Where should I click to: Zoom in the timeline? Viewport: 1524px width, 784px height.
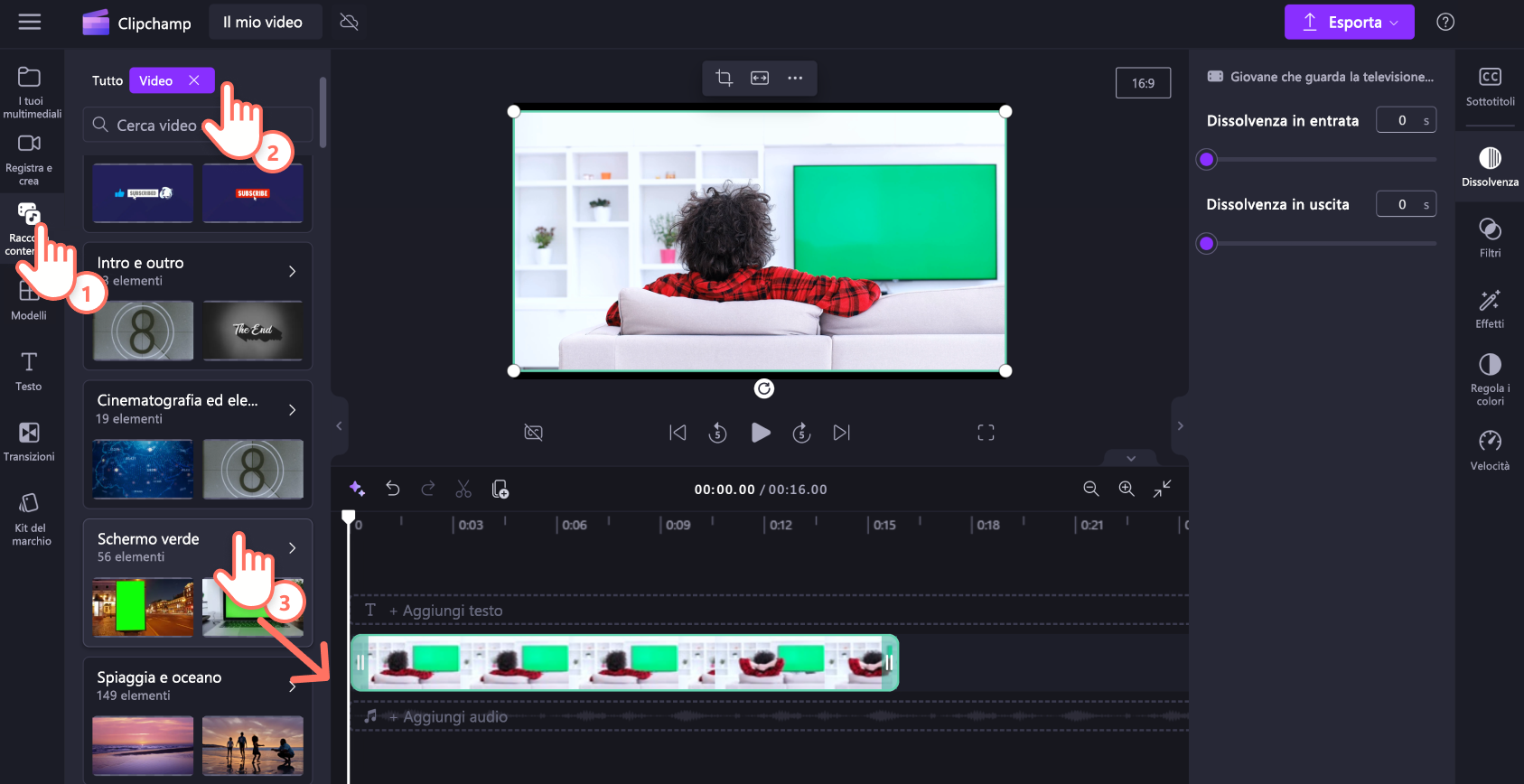tap(1127, 489)
